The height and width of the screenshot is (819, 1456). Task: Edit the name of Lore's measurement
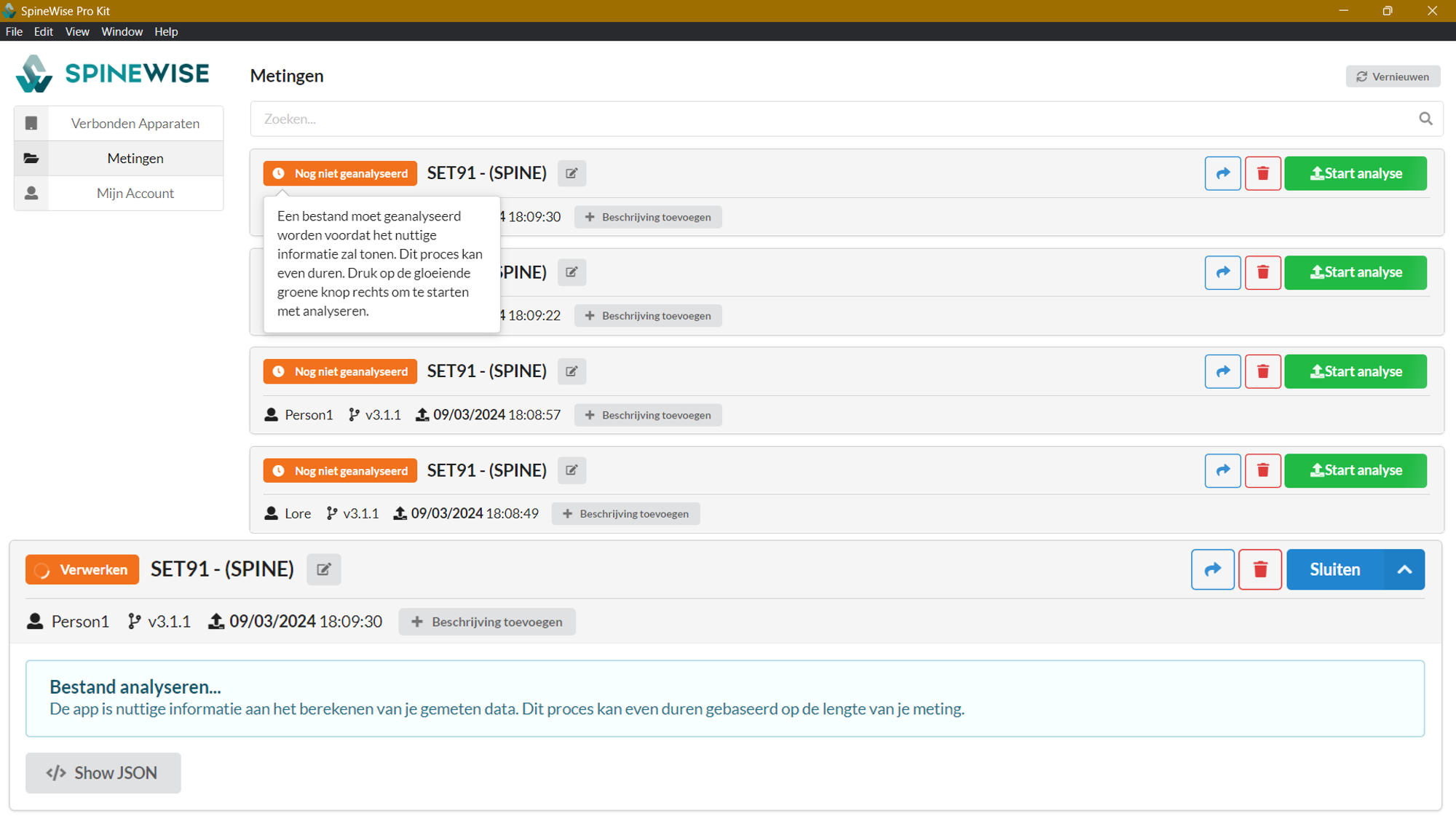[571, 470]
